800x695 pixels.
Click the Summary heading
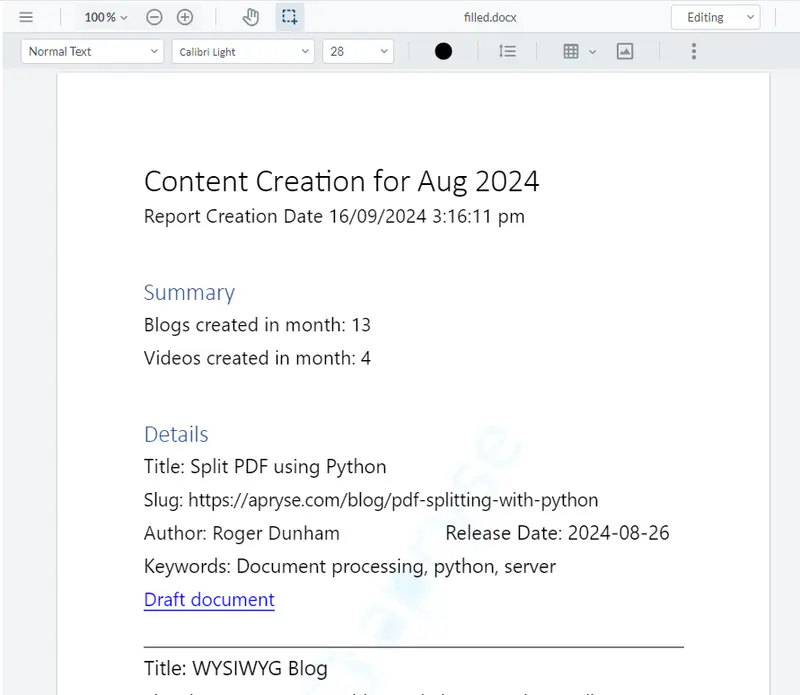189,293
